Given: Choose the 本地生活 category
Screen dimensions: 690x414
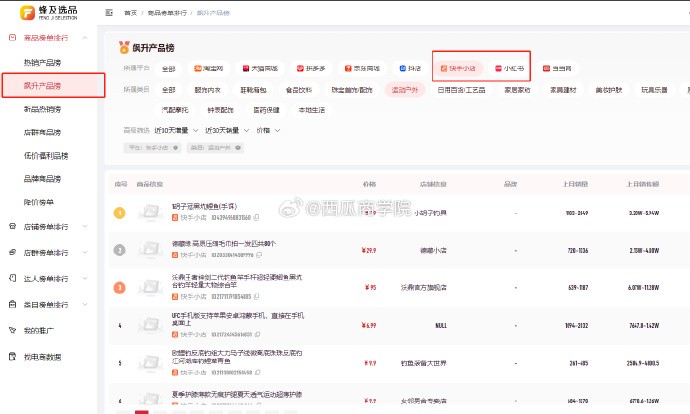Looking at the screenshot, I should tap(312, 110).
